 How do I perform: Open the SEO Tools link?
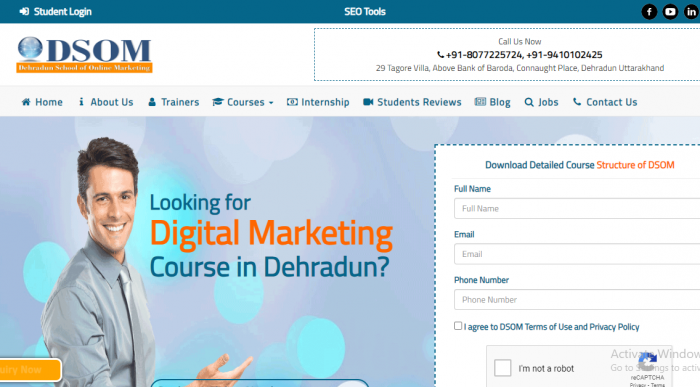tap(365, 12)
